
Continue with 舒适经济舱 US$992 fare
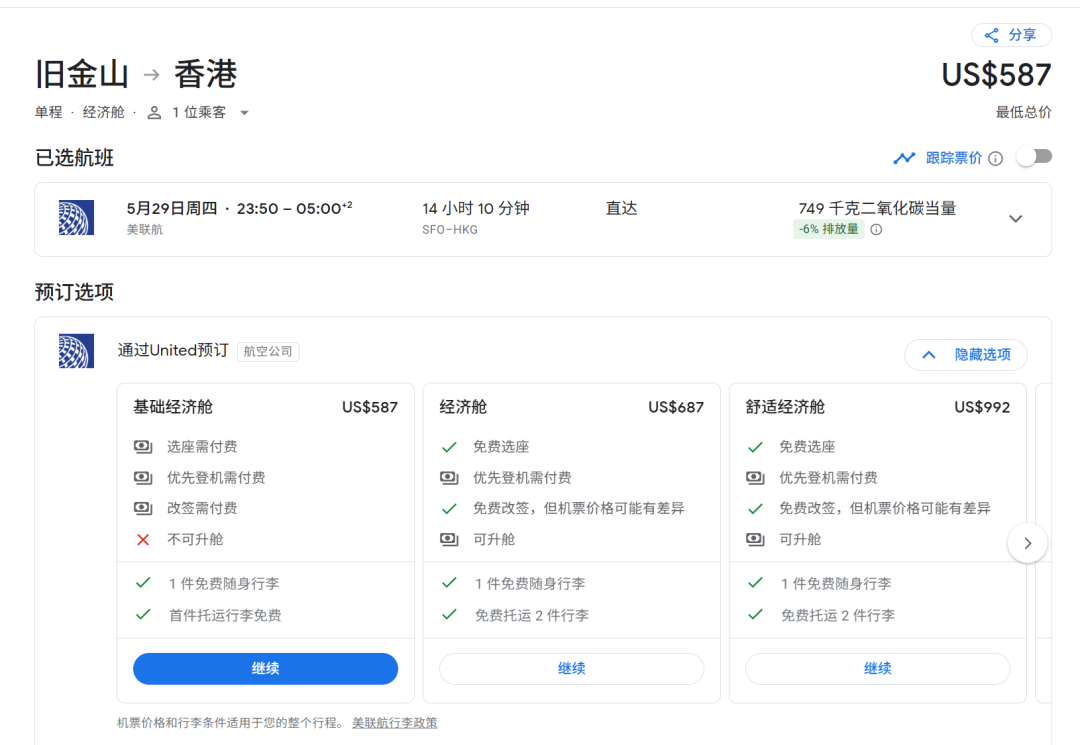tap(877, 669)
